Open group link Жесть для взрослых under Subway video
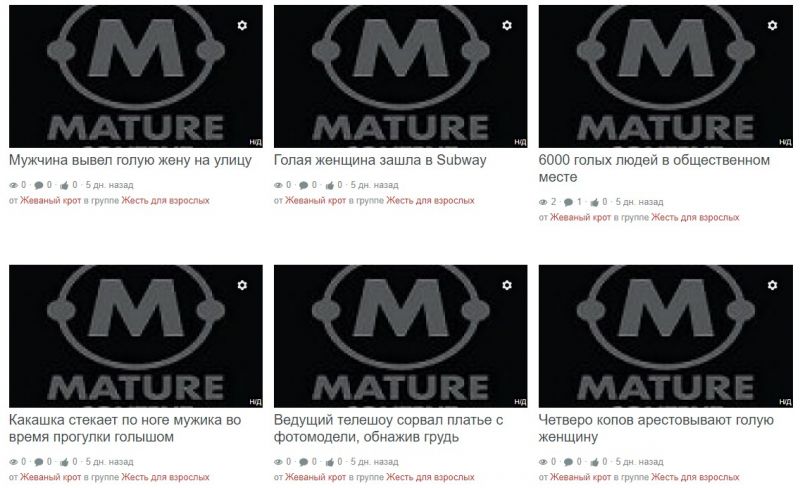The height and width of the screenshot is (488, 800). tap(430, 201)
